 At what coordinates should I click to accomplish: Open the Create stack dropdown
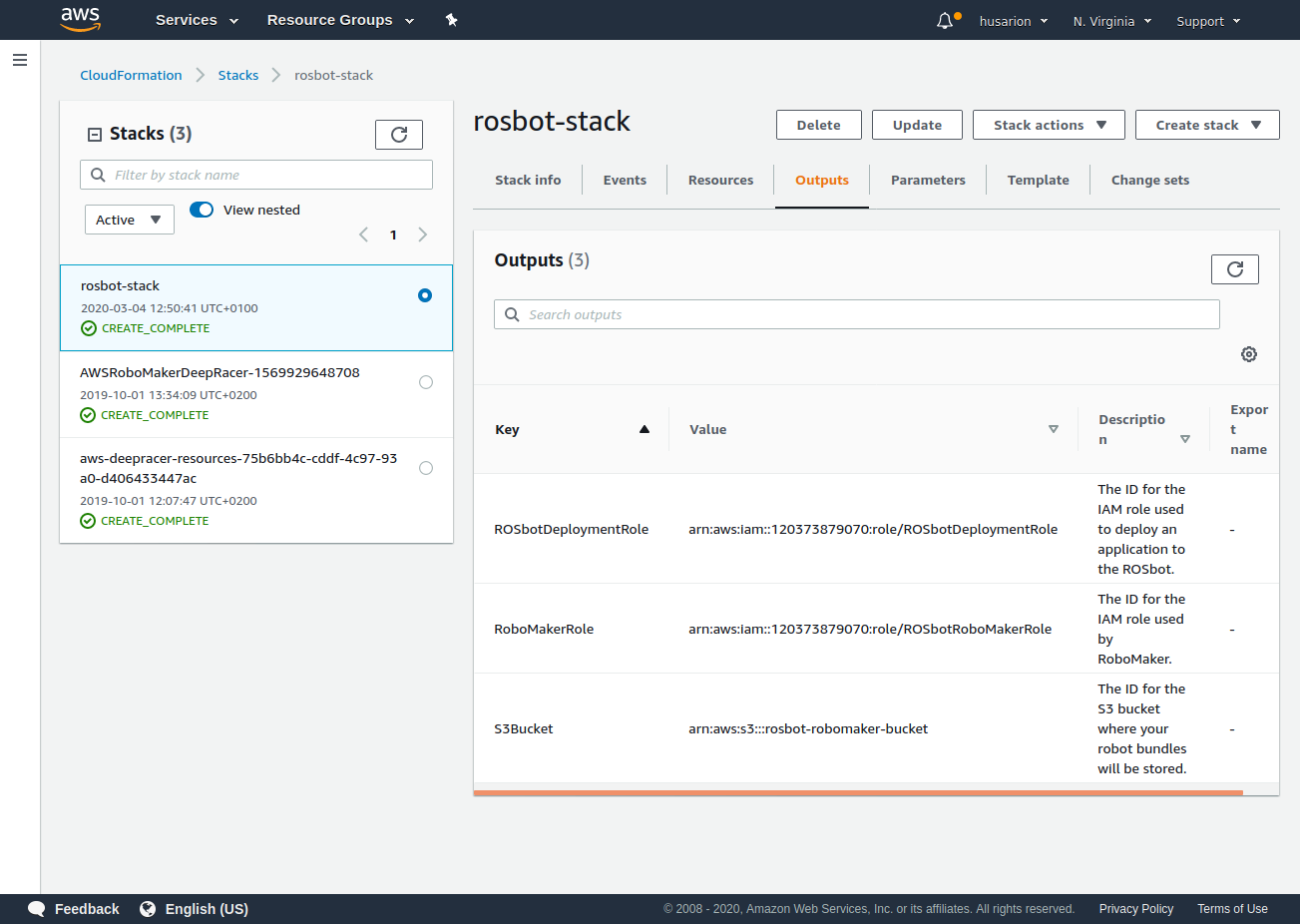coord(1207,125)
